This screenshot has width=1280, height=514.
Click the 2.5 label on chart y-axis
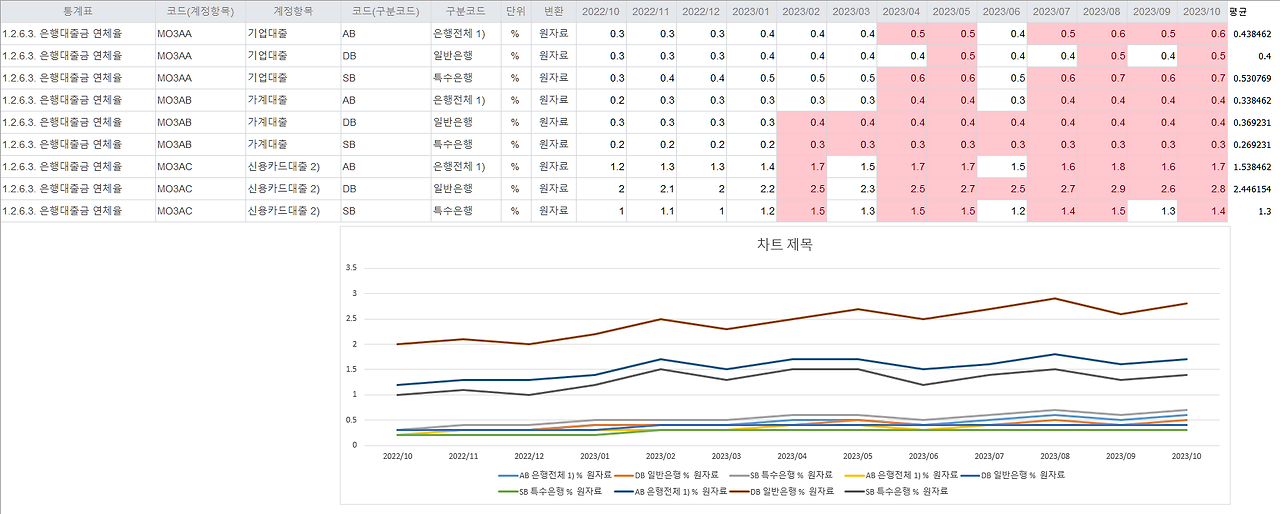tap(350, 319)
